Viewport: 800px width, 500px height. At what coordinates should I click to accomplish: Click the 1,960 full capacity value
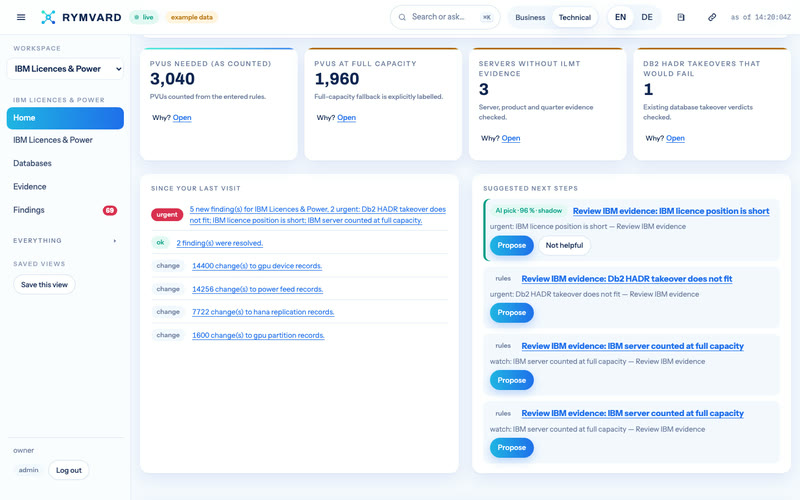click(337, 79)
